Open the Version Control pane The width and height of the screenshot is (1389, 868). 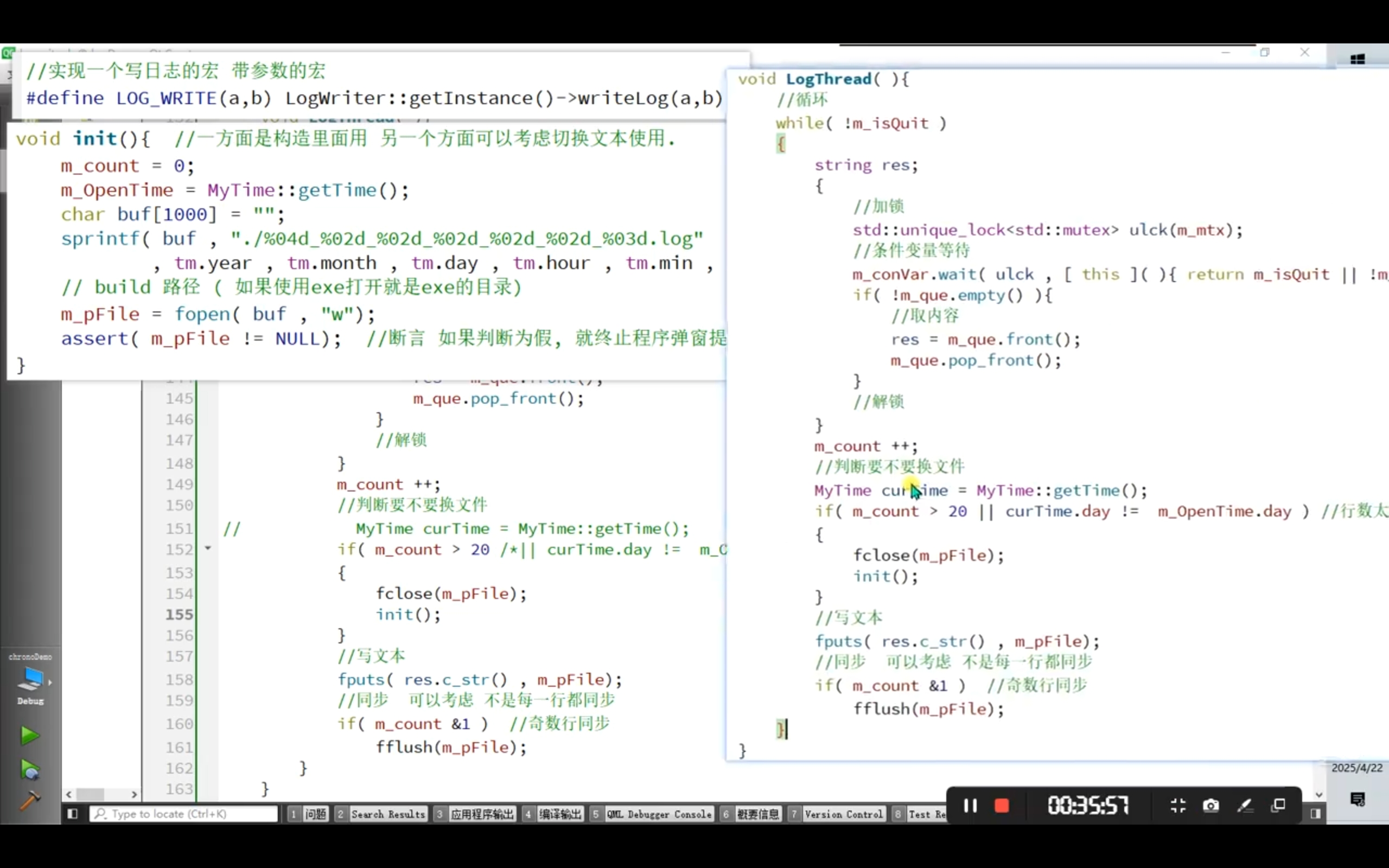tap(843, 814)
